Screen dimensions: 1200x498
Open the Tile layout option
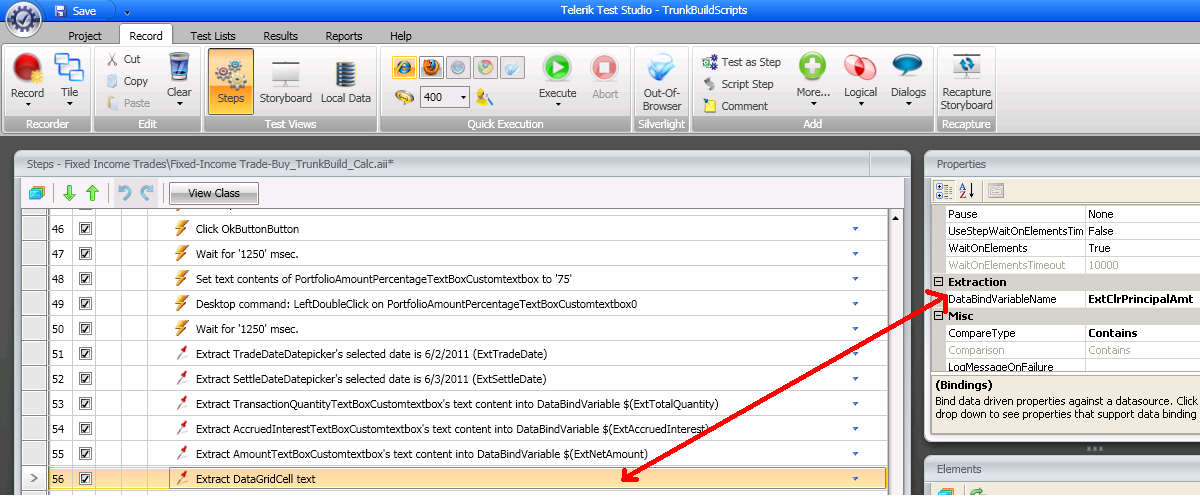click(x=69, y=78)
